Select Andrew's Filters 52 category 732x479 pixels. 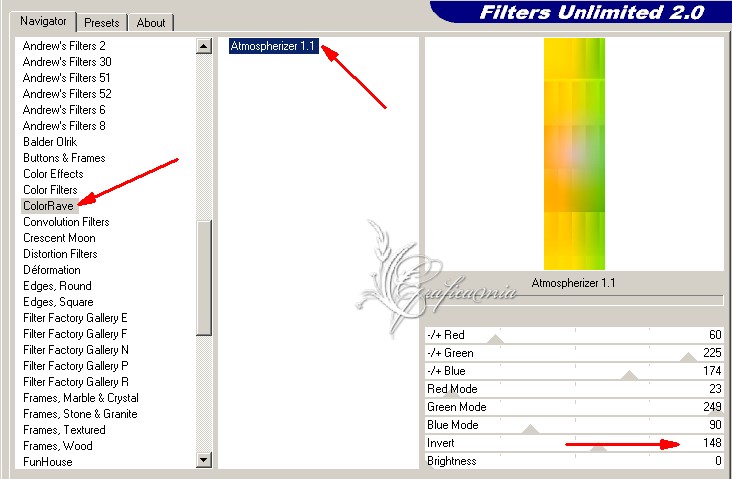coord(67,94)
